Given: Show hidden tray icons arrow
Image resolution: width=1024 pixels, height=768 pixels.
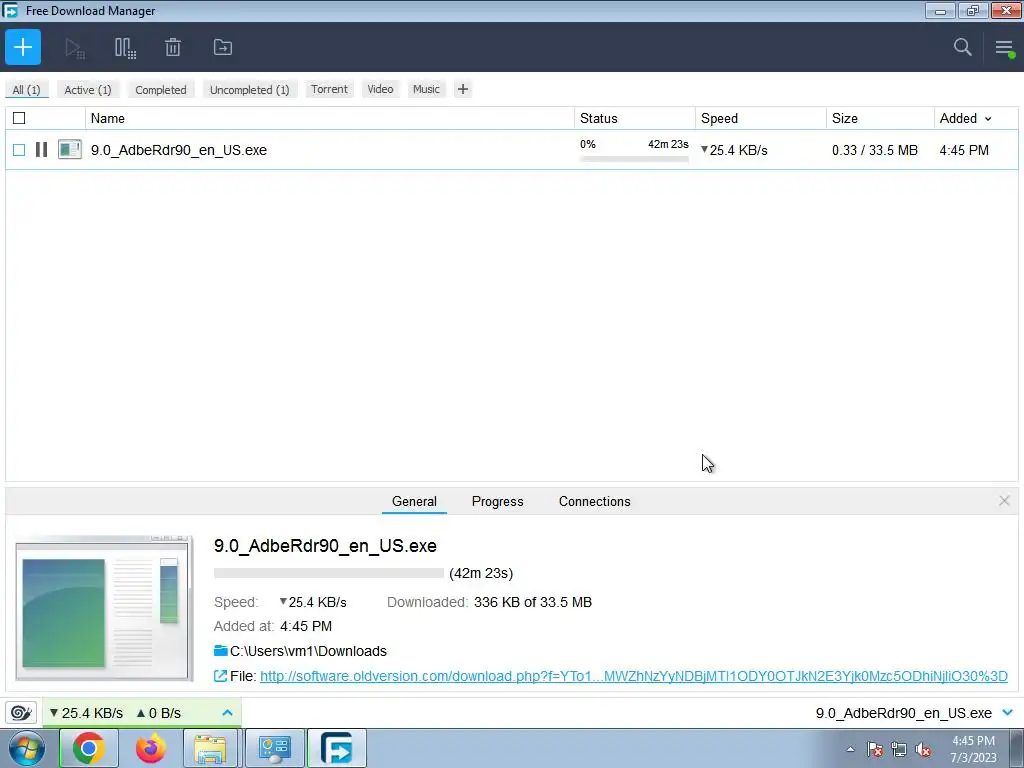Looking at the screenshot, I should (850, 749).
